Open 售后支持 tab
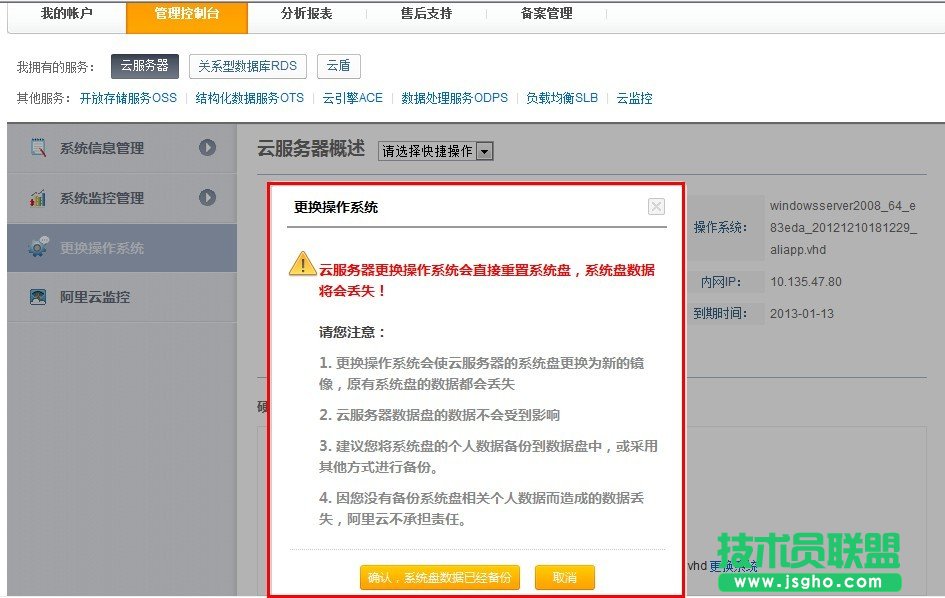 (426, 13)
